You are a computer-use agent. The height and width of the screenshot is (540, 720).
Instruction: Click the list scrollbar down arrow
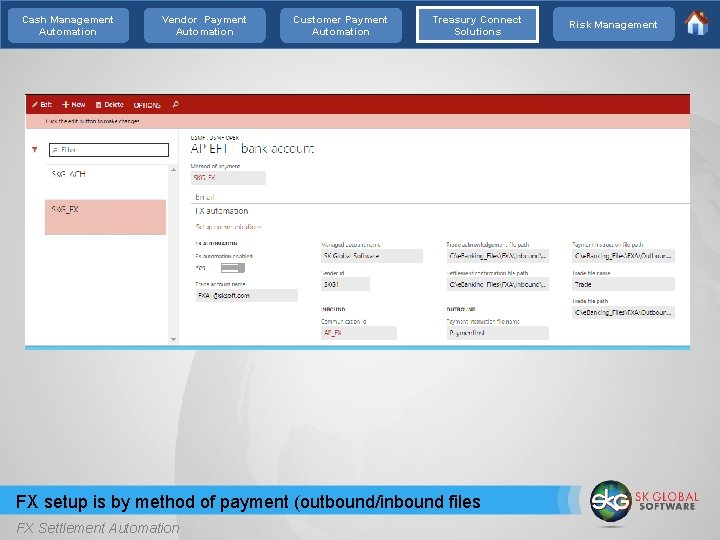coord(174,339)
